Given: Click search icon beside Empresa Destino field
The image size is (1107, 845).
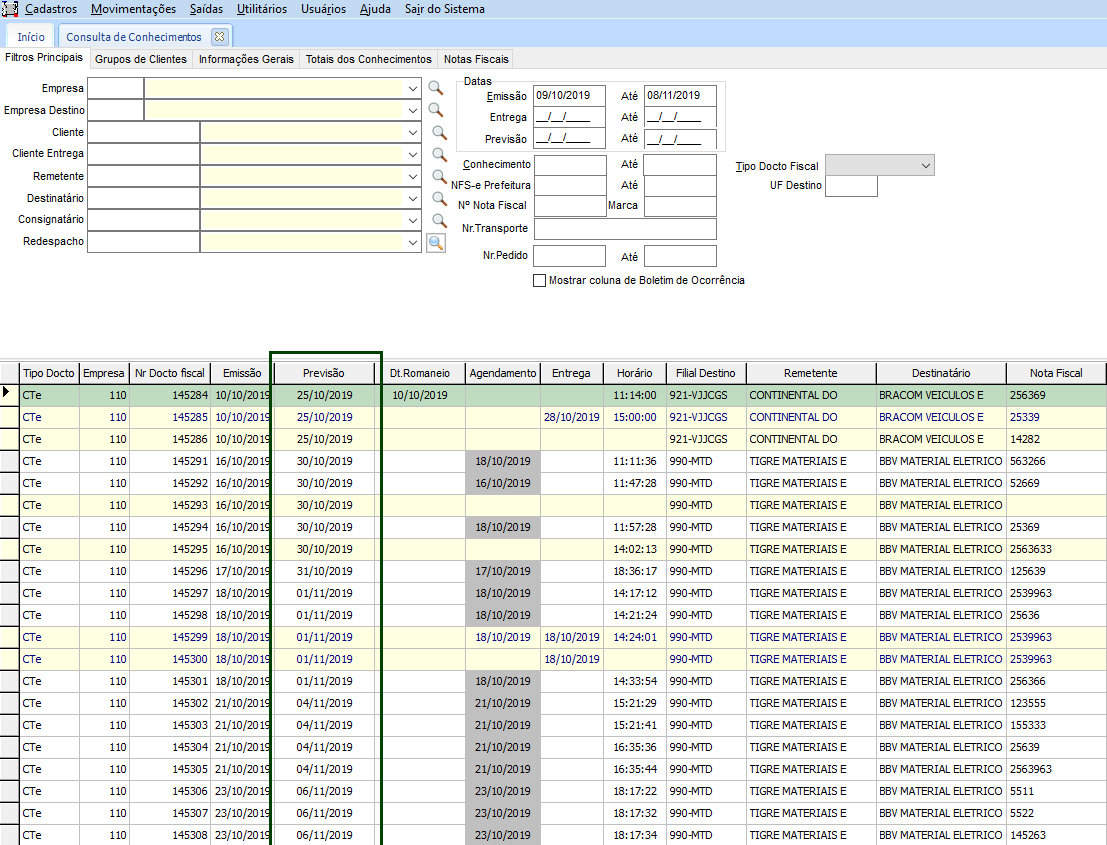Looking at the screenshot, I should tap(435, 110).
